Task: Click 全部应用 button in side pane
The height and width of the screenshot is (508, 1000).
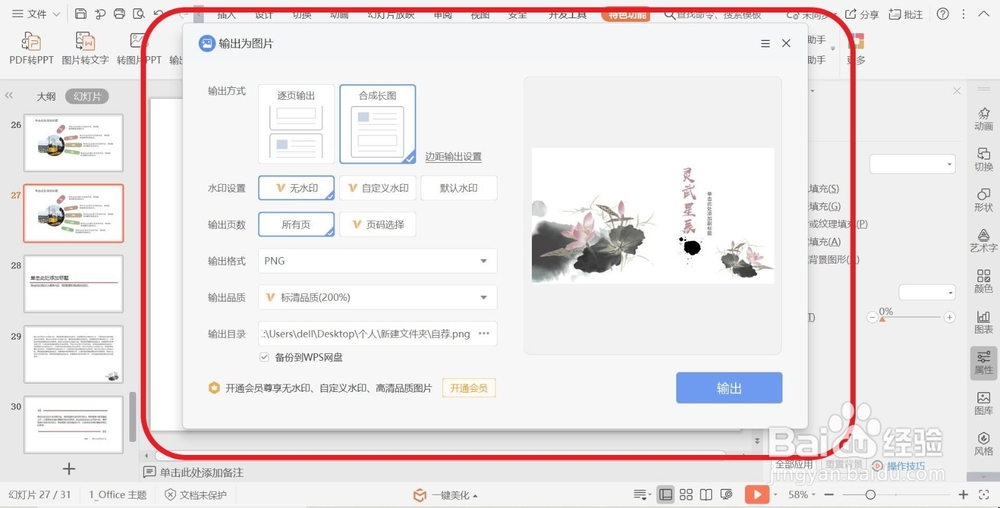Action: [794, 465]
